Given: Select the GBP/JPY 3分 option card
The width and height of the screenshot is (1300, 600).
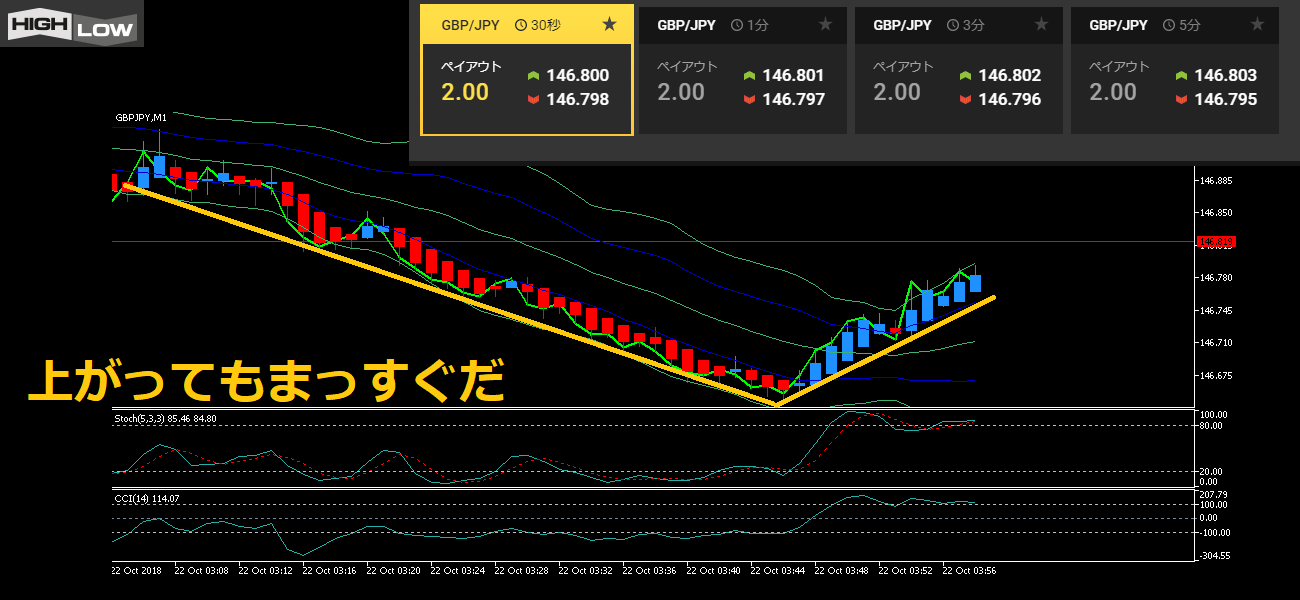Looking at the screenshot, I should pyautogui.click(x=958, y=70).
